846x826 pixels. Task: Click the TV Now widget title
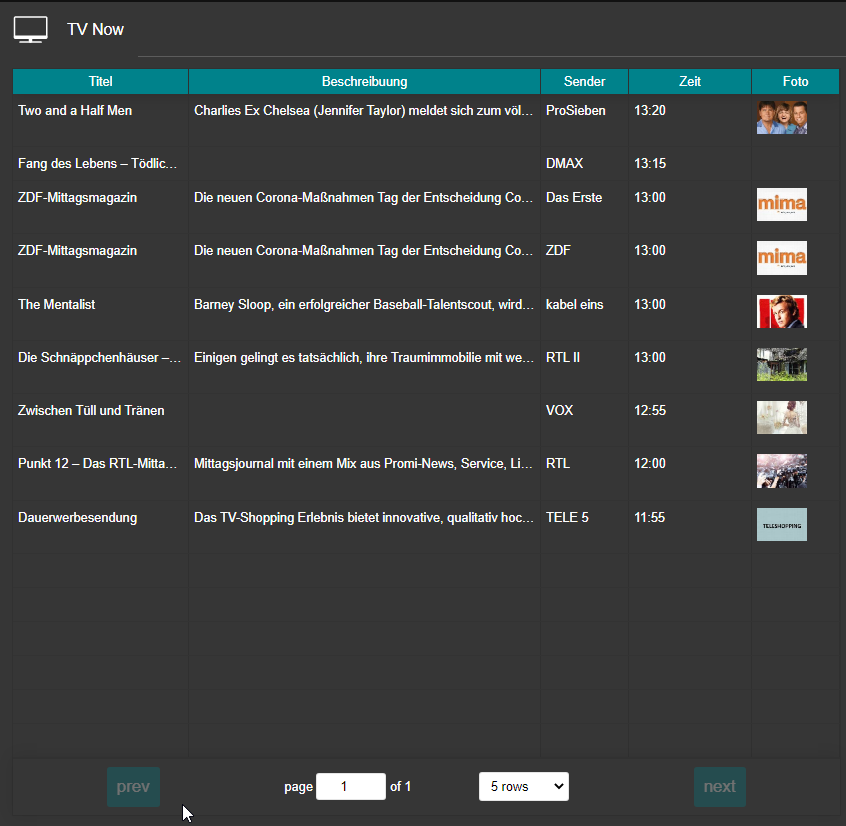pyautogui.click(x=95, y=29)
